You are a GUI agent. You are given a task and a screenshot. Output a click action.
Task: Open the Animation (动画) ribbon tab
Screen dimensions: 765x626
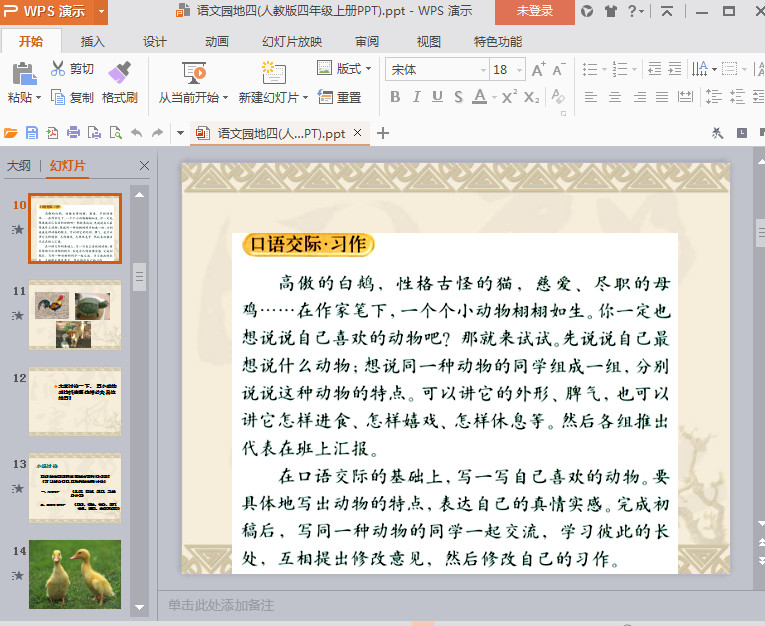(217, 42)
